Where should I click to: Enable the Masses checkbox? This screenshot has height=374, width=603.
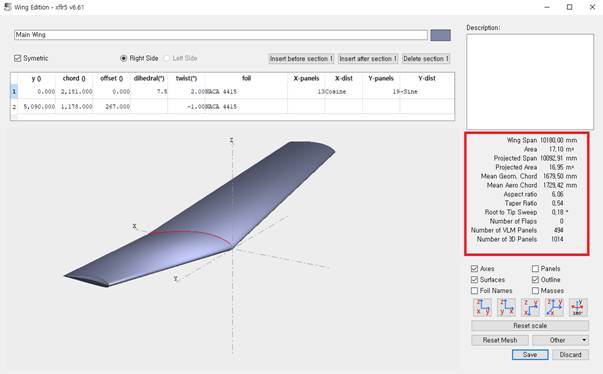(535, 291)
